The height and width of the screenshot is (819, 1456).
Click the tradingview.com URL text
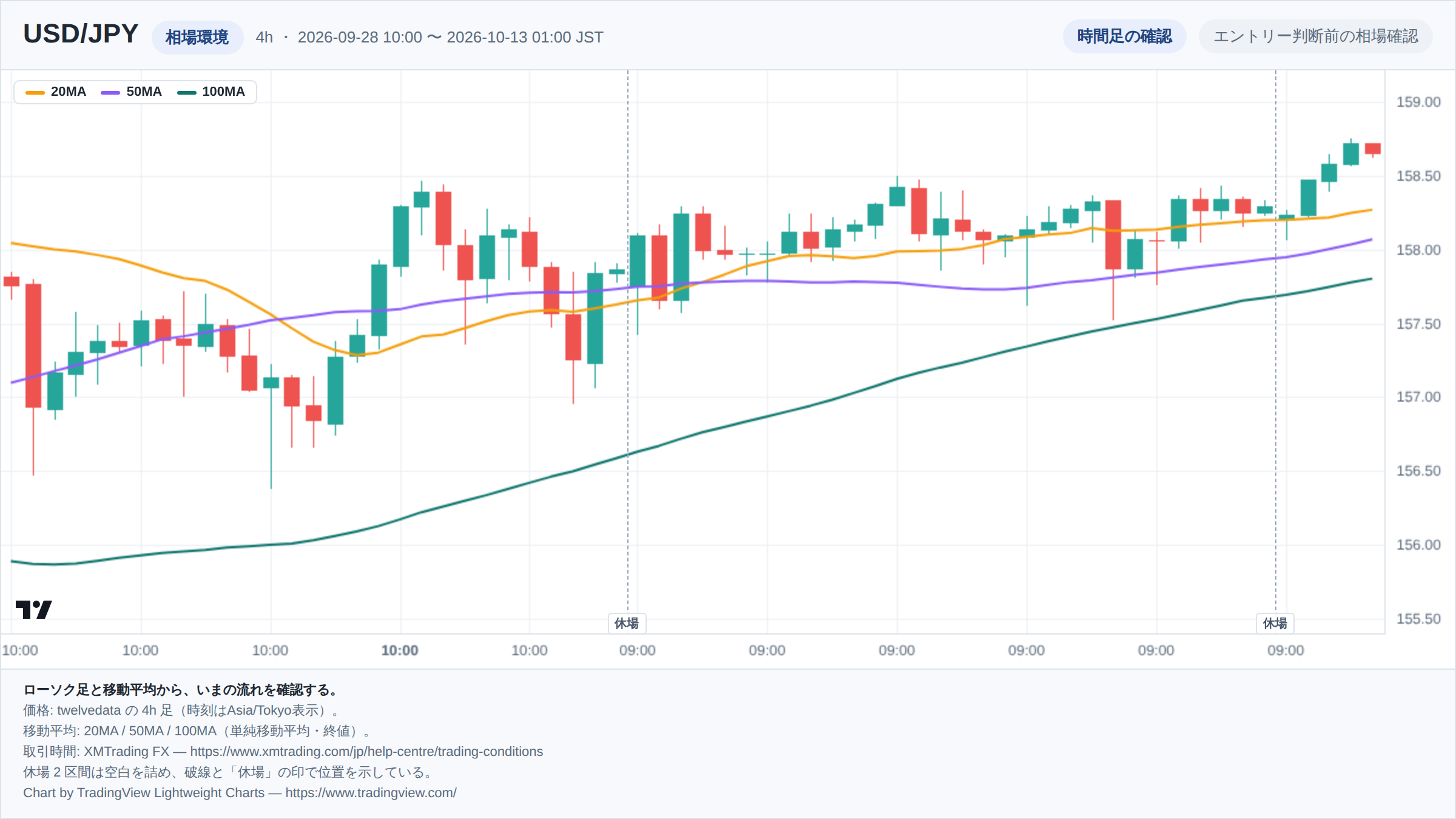(x=371, y=793)
